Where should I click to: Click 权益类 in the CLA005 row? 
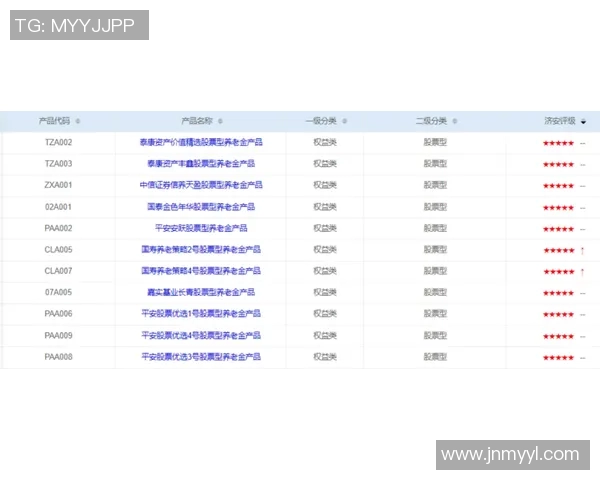point(325,250)
